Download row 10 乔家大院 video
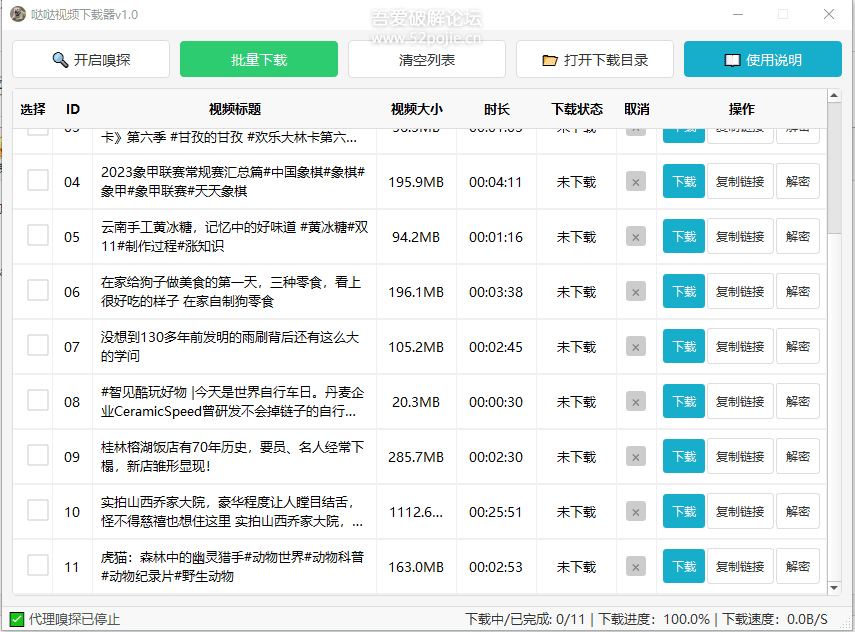The width and height of the screenshot is (855, 632). [x=684, y=511]
